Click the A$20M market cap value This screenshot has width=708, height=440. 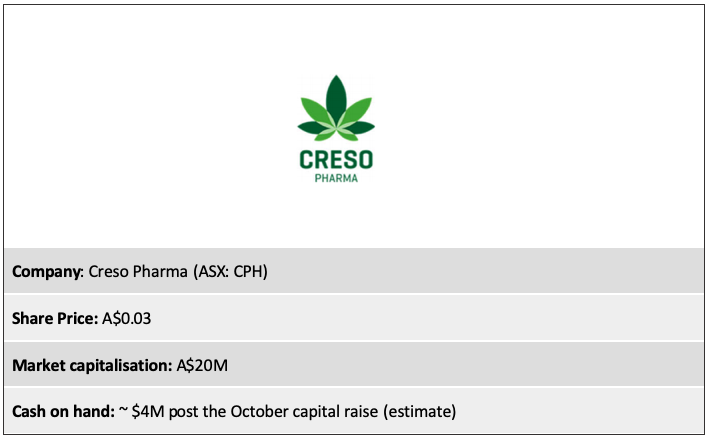coord(202,365)
